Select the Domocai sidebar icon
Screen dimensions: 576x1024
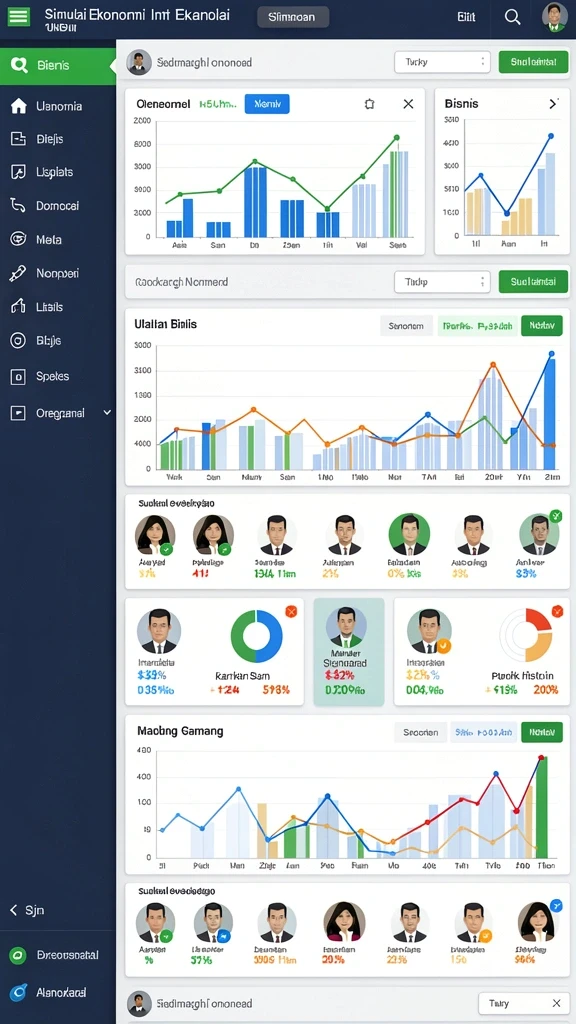[18, 206]
